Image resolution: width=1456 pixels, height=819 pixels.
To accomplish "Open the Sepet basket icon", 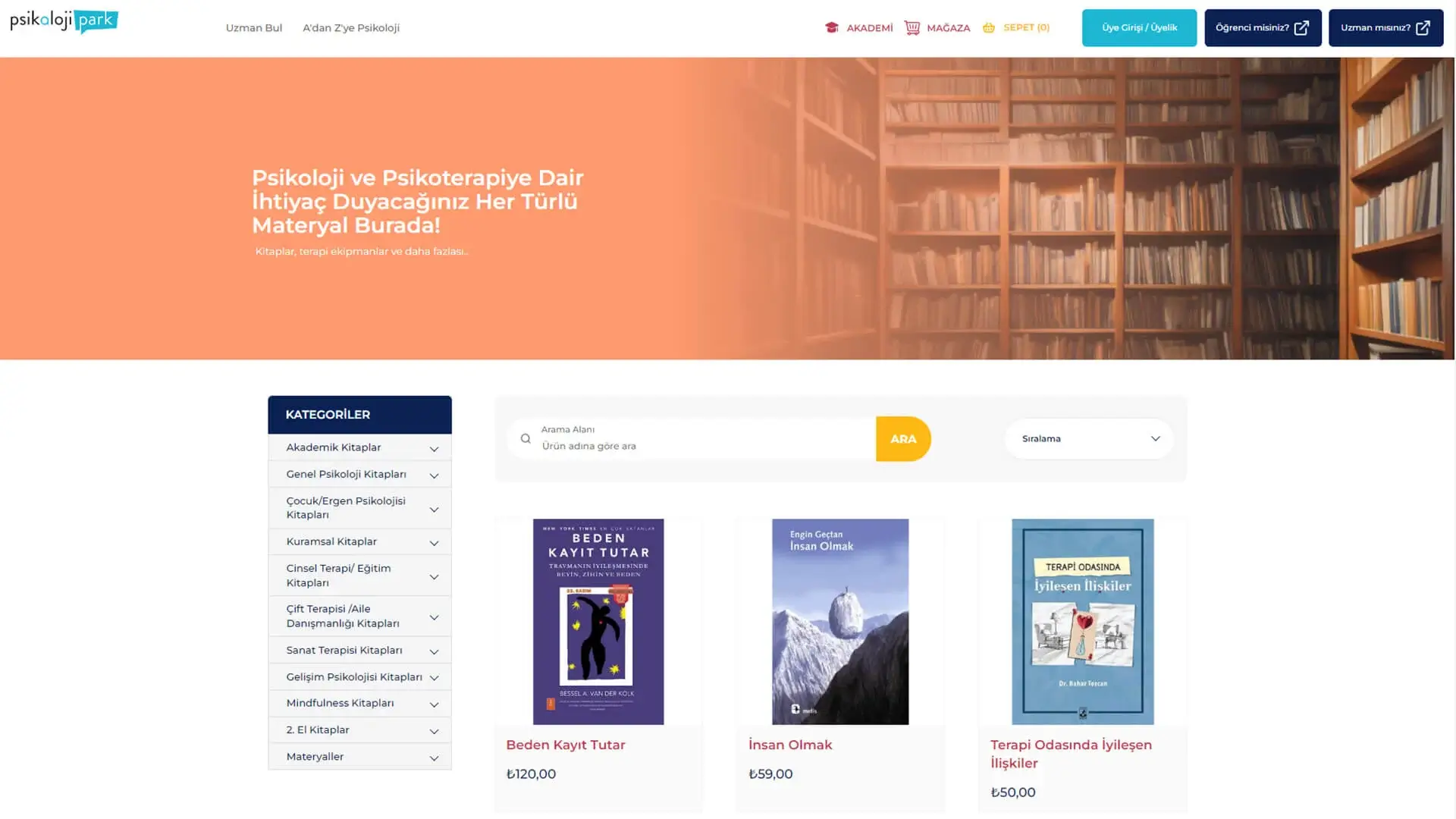I will pyautogui.click(x=989, y=27).
